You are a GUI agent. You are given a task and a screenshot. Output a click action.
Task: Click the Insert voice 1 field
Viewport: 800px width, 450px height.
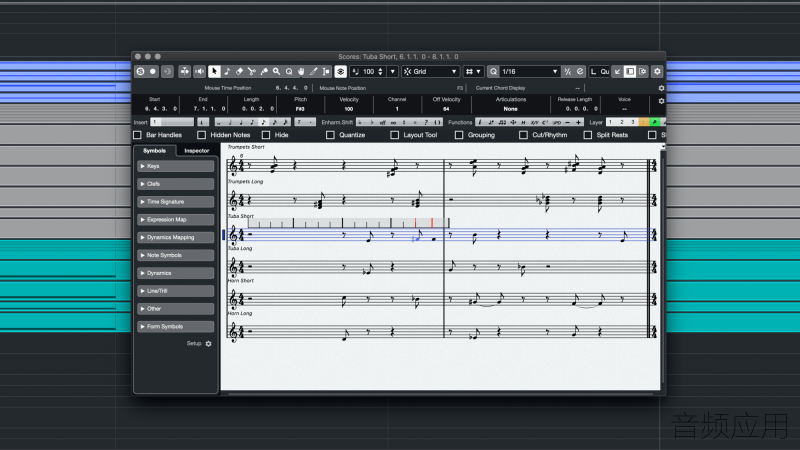click(172, 122)
